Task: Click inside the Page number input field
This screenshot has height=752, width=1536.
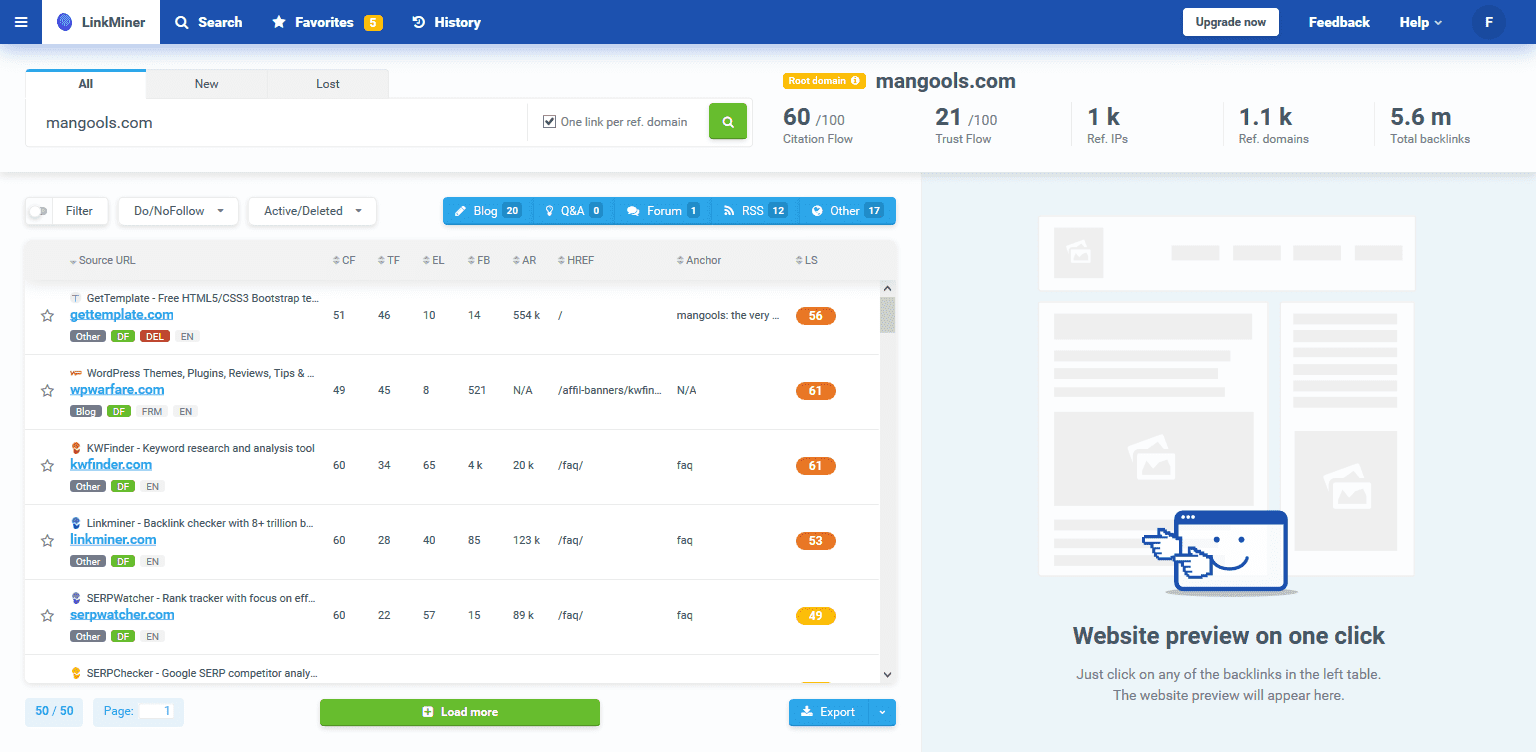Action: (155, 712)
